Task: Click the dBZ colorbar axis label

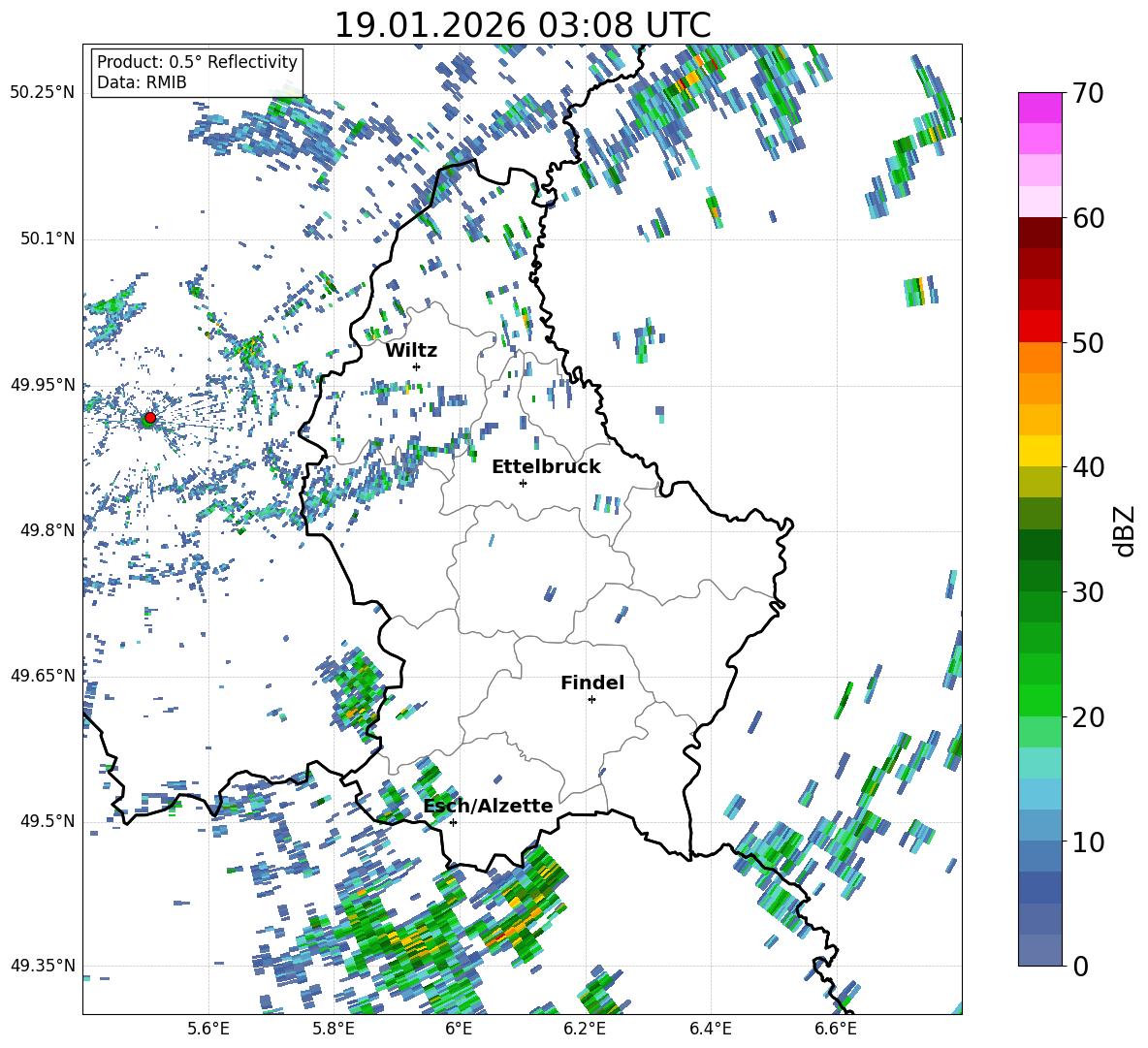Action: 1126,530
